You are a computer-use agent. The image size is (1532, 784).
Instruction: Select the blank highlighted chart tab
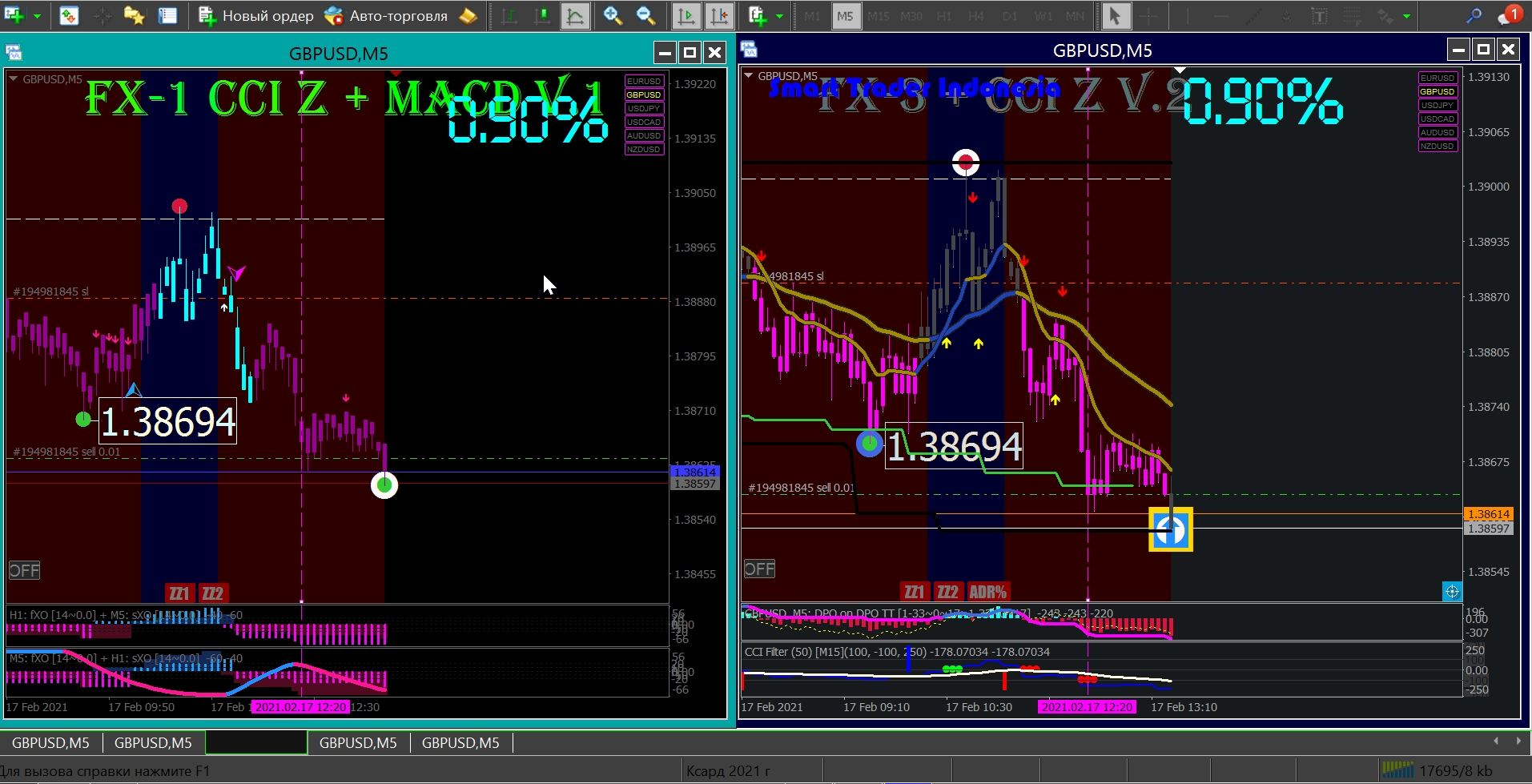(x=256, y=742)
